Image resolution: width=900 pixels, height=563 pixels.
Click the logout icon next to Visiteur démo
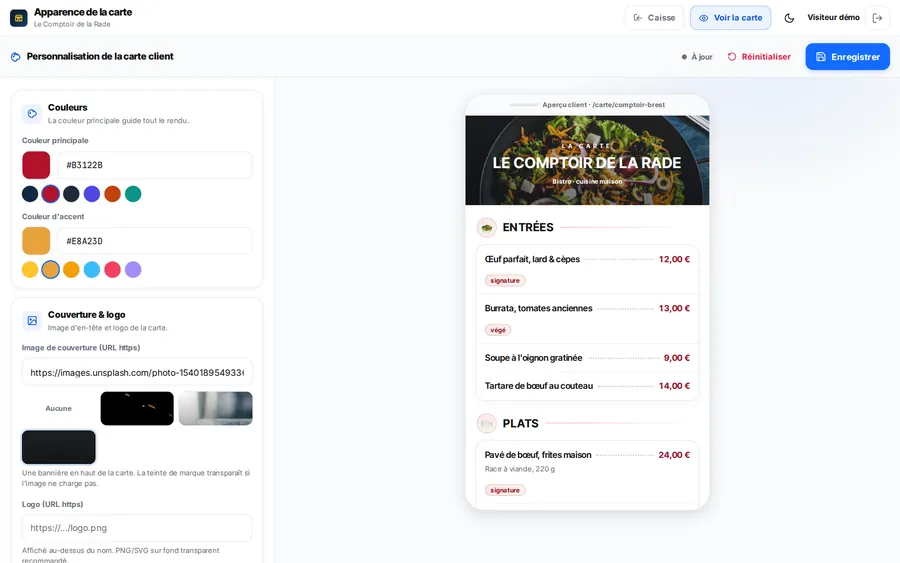[877, 18]
